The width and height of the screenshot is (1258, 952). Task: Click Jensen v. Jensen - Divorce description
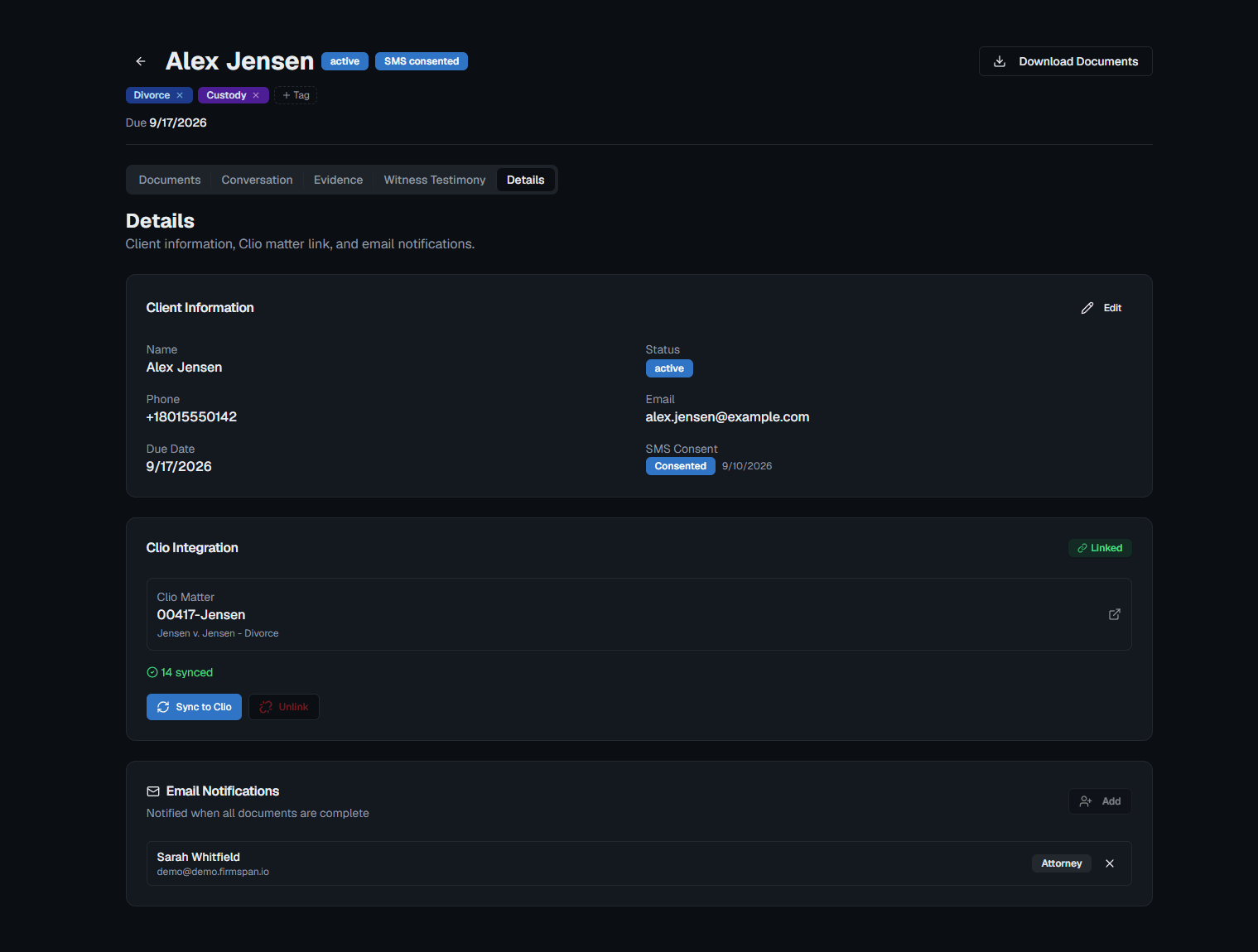click(218, 633)
